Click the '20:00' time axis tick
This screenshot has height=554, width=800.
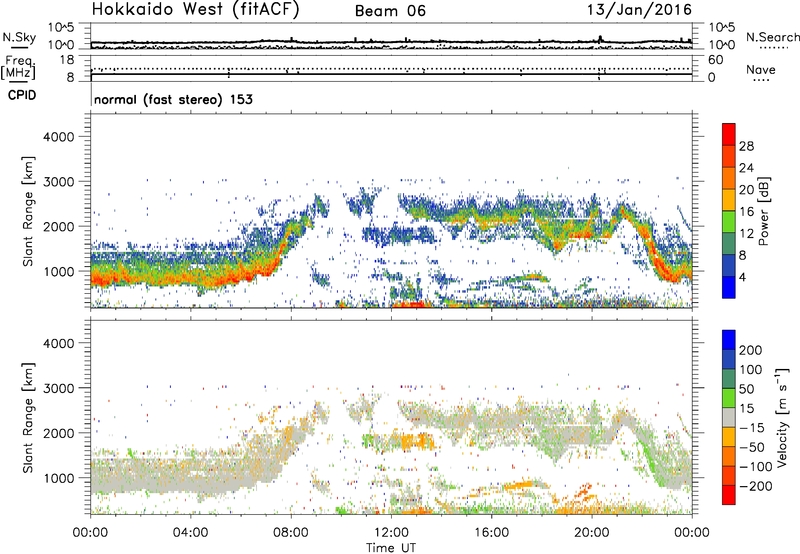(x=592, y=533)
